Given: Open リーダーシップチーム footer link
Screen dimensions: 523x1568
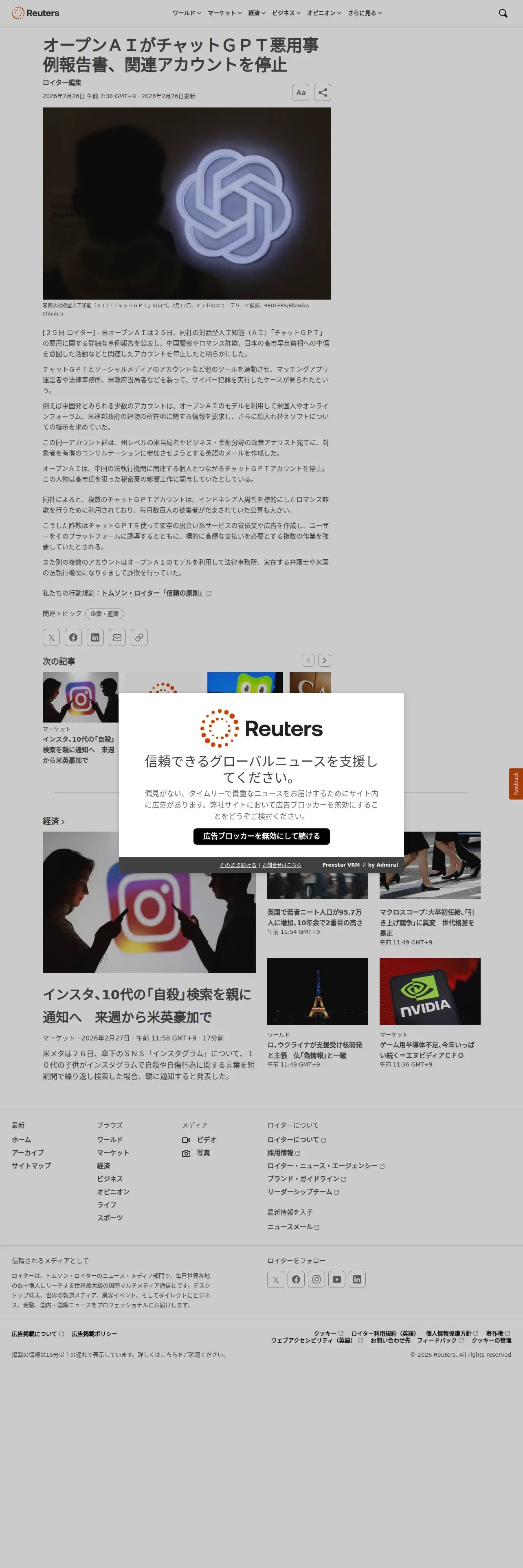Looking at the screenshot, I should (x=303, y=1192).
